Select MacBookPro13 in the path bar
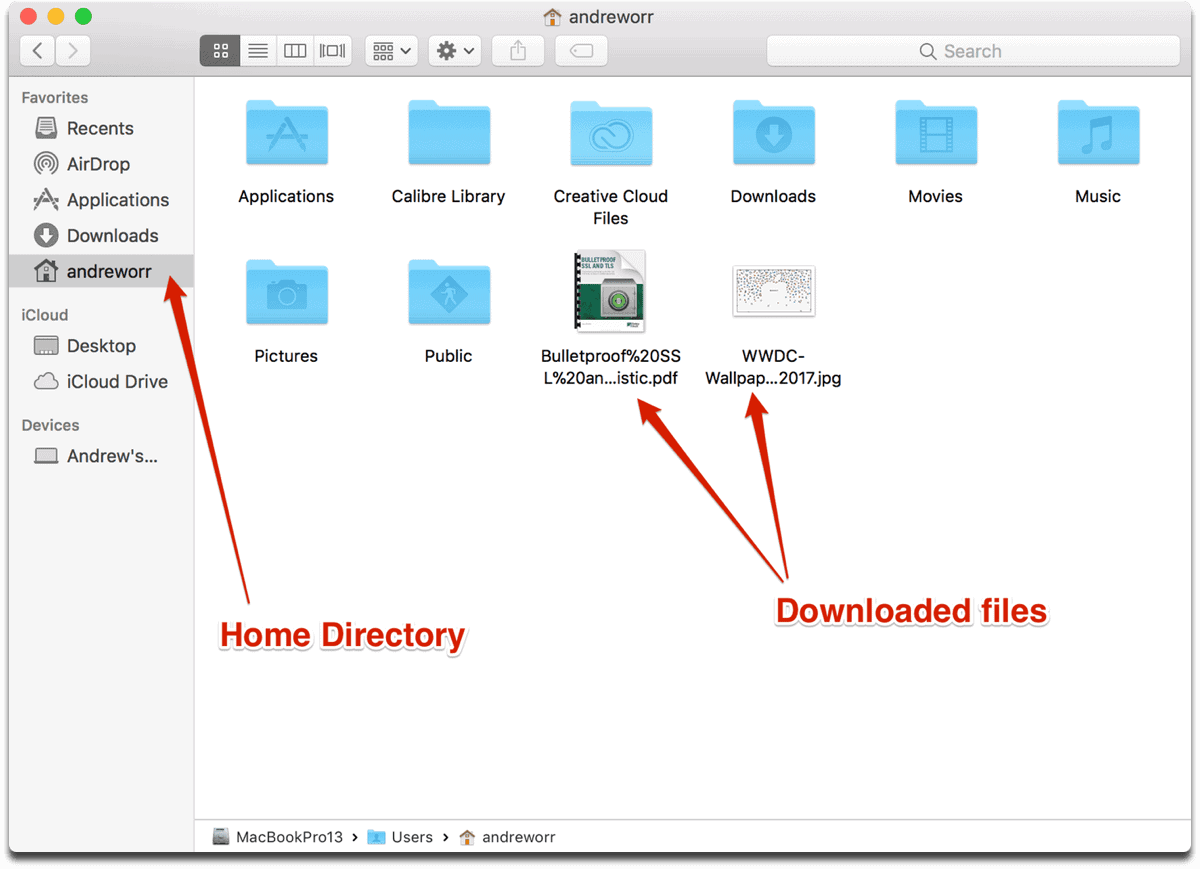The width and height of the screenshot is (1200, 869). (x=288, y=837)
